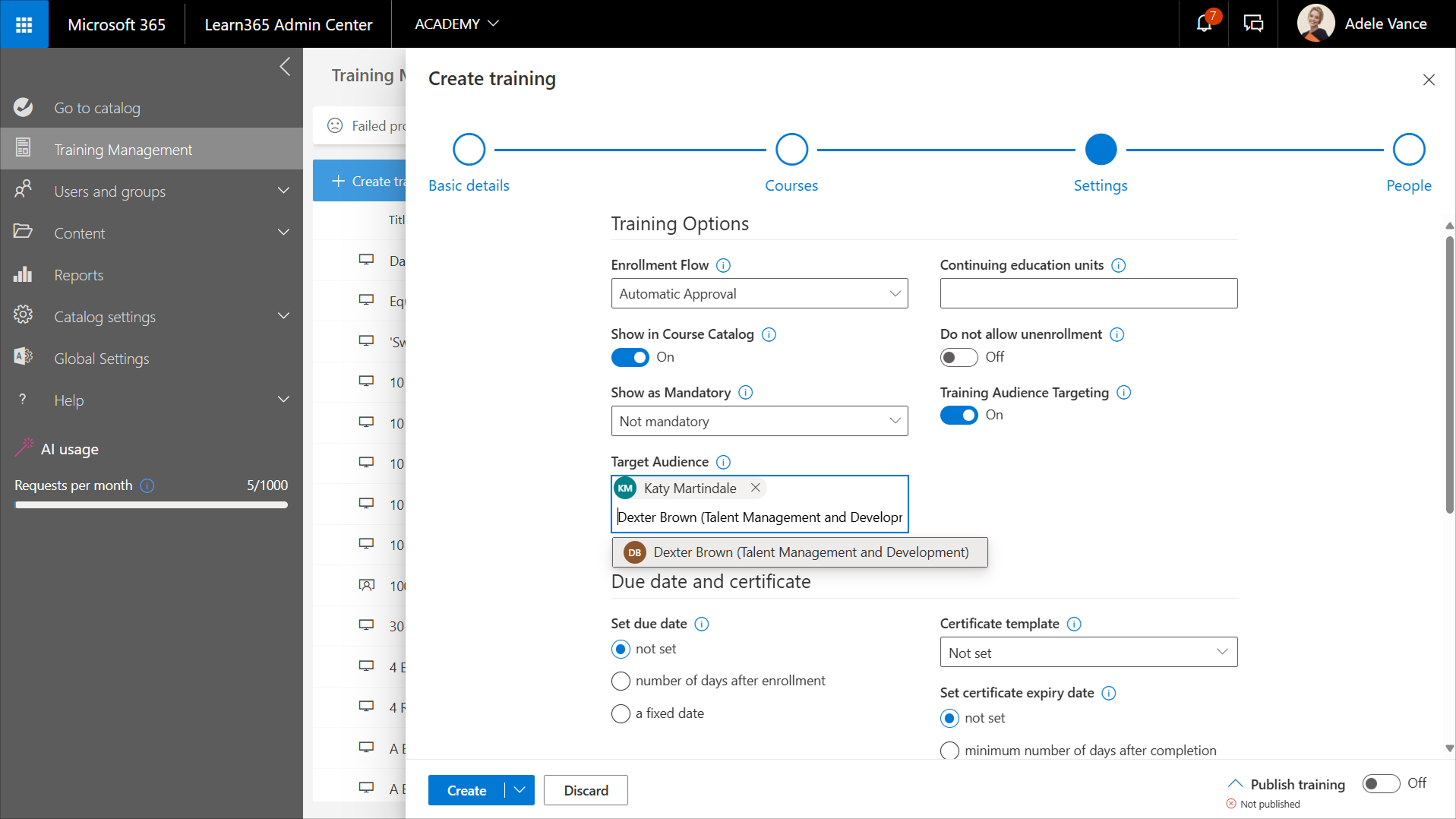1456x819 pixels.
Task: Go to the Courses step
Action: tap(791, 150)
